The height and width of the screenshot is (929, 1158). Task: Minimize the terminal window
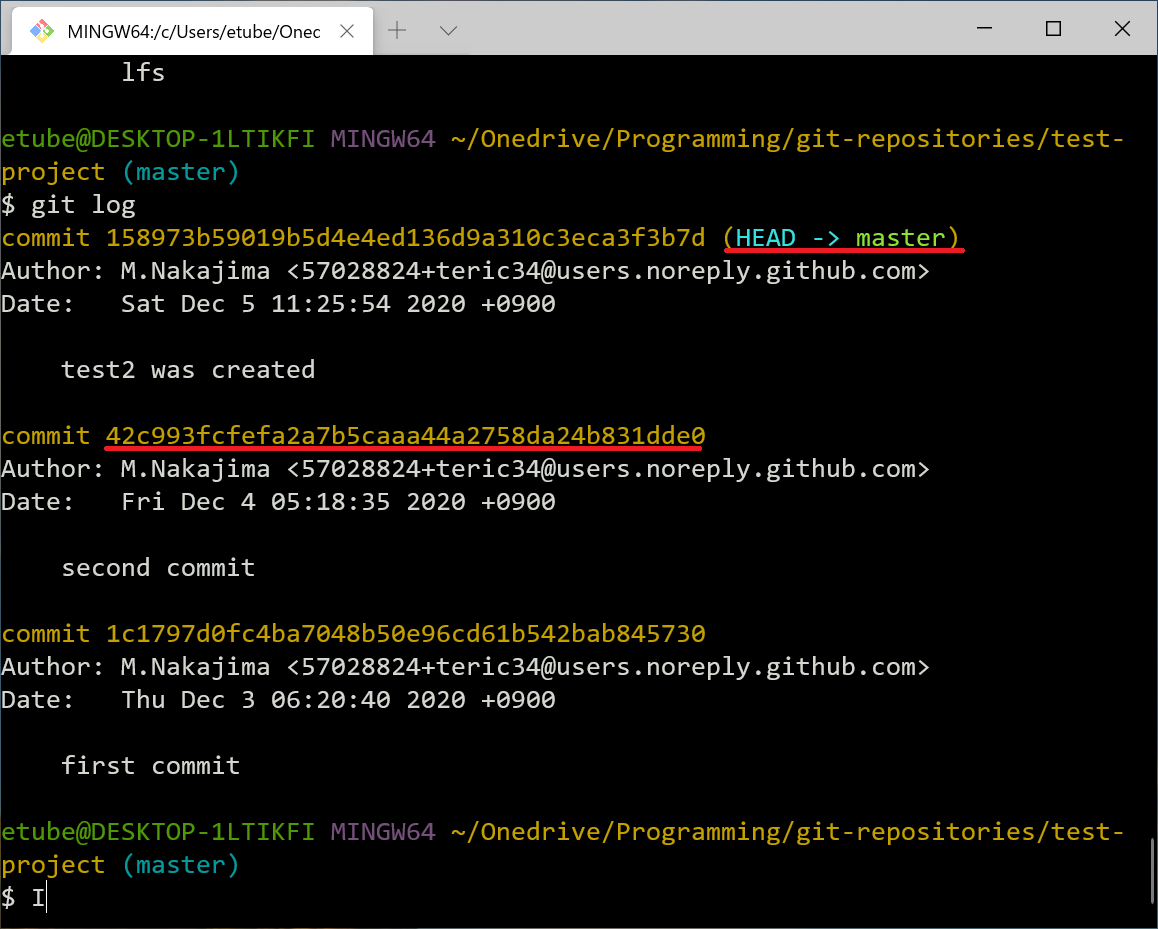pyautogui.click(x=984, y=28)
